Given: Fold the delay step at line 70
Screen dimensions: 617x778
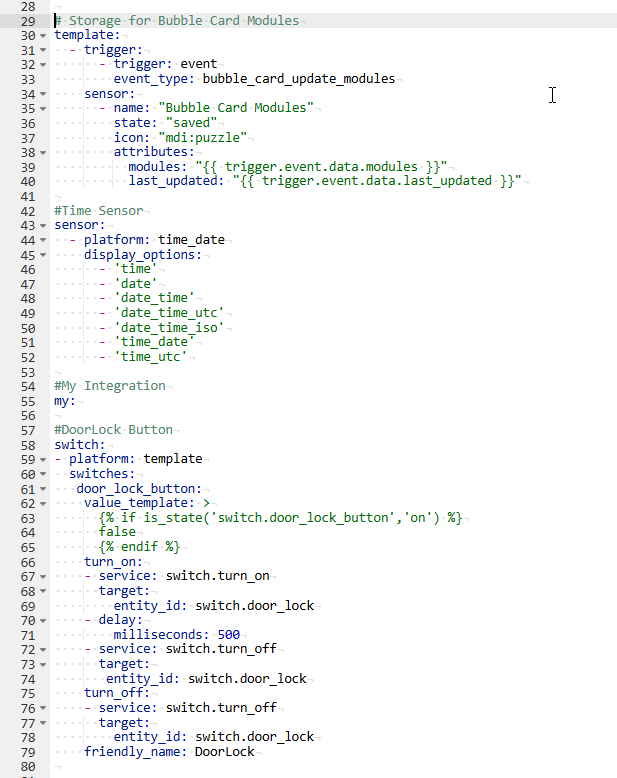Looking at the screenshot, I should [x=43, y=621].
